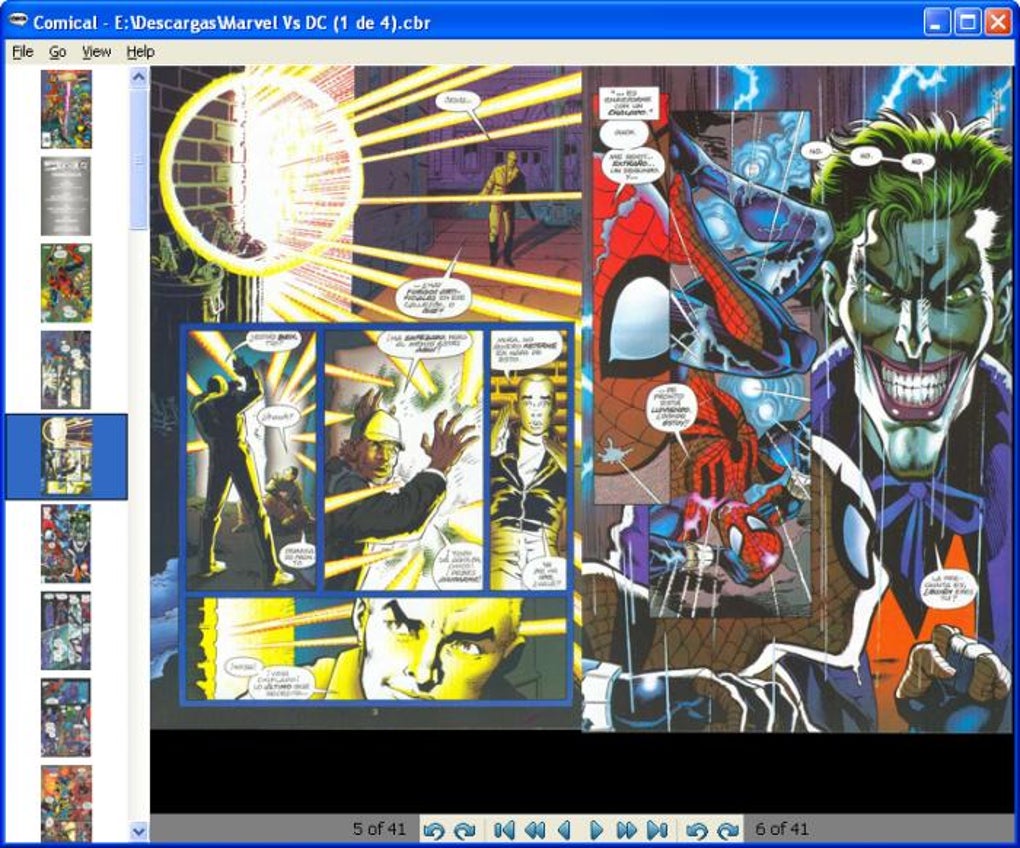Go to next single page

(x=596, y=830)
